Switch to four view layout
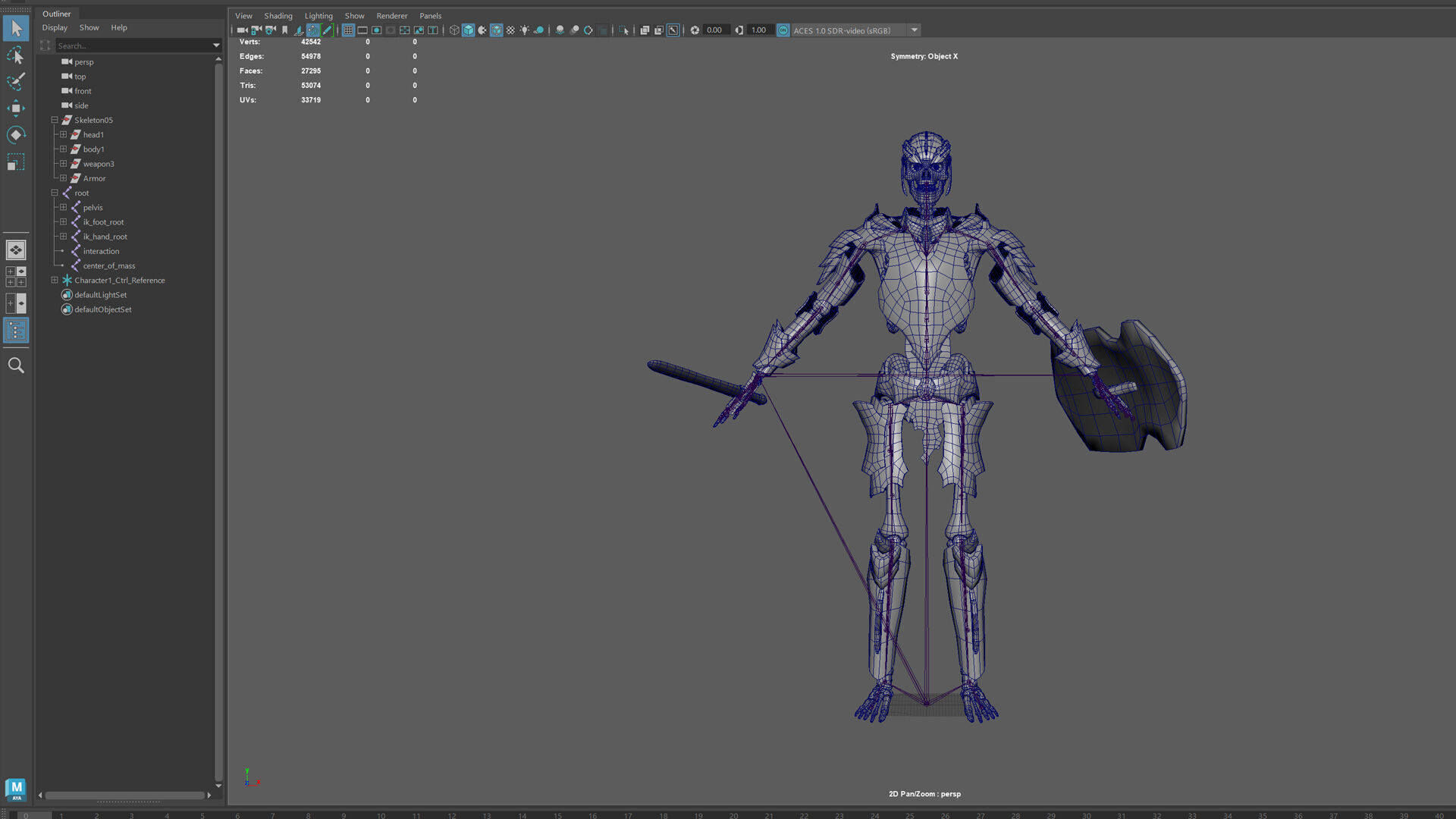Screen dimensions: 1456x819 point(16,277)
